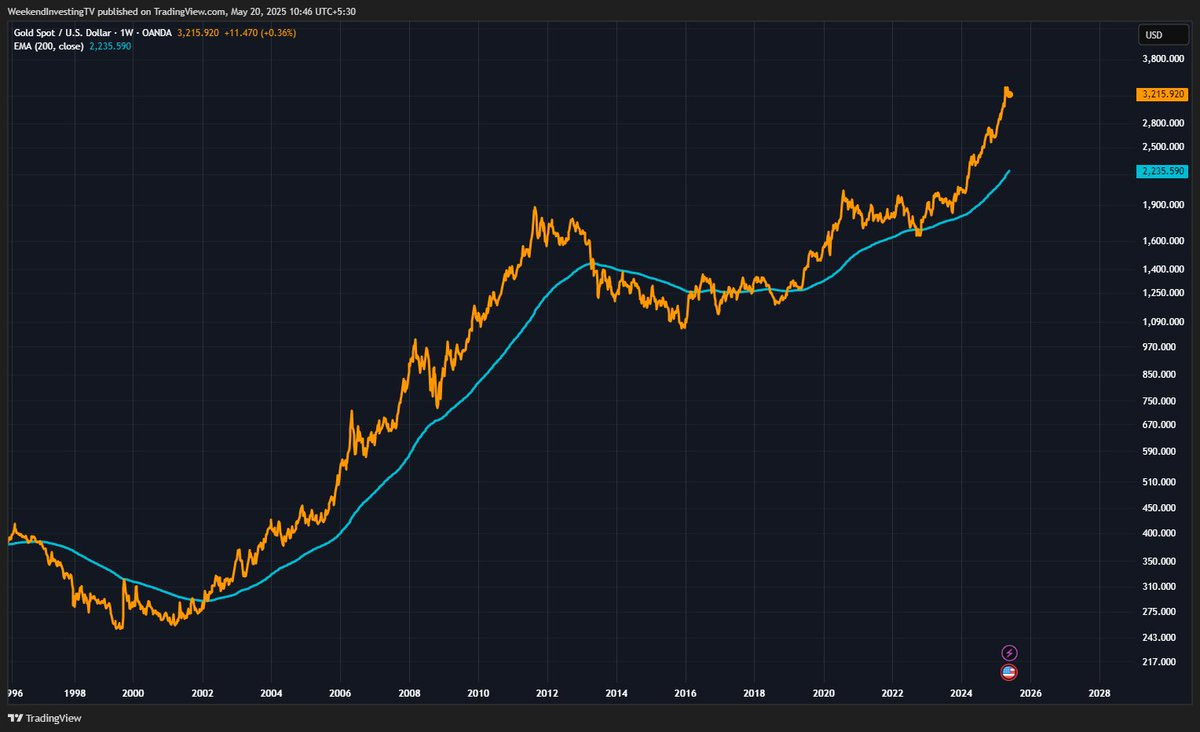Click the 1,400.000 price axis label
The height and width of the screenshot is (732, 1200).
[x=1163, y=269]
